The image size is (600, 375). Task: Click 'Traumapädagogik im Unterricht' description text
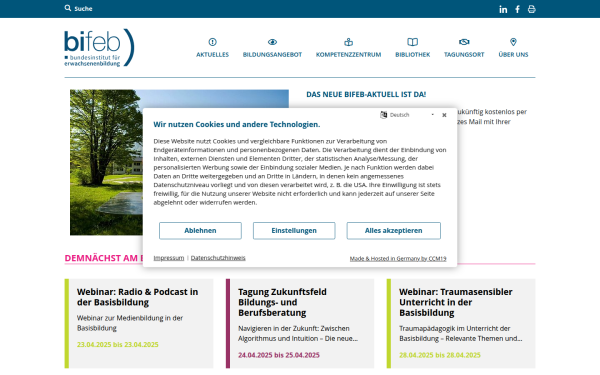(460, 334)
